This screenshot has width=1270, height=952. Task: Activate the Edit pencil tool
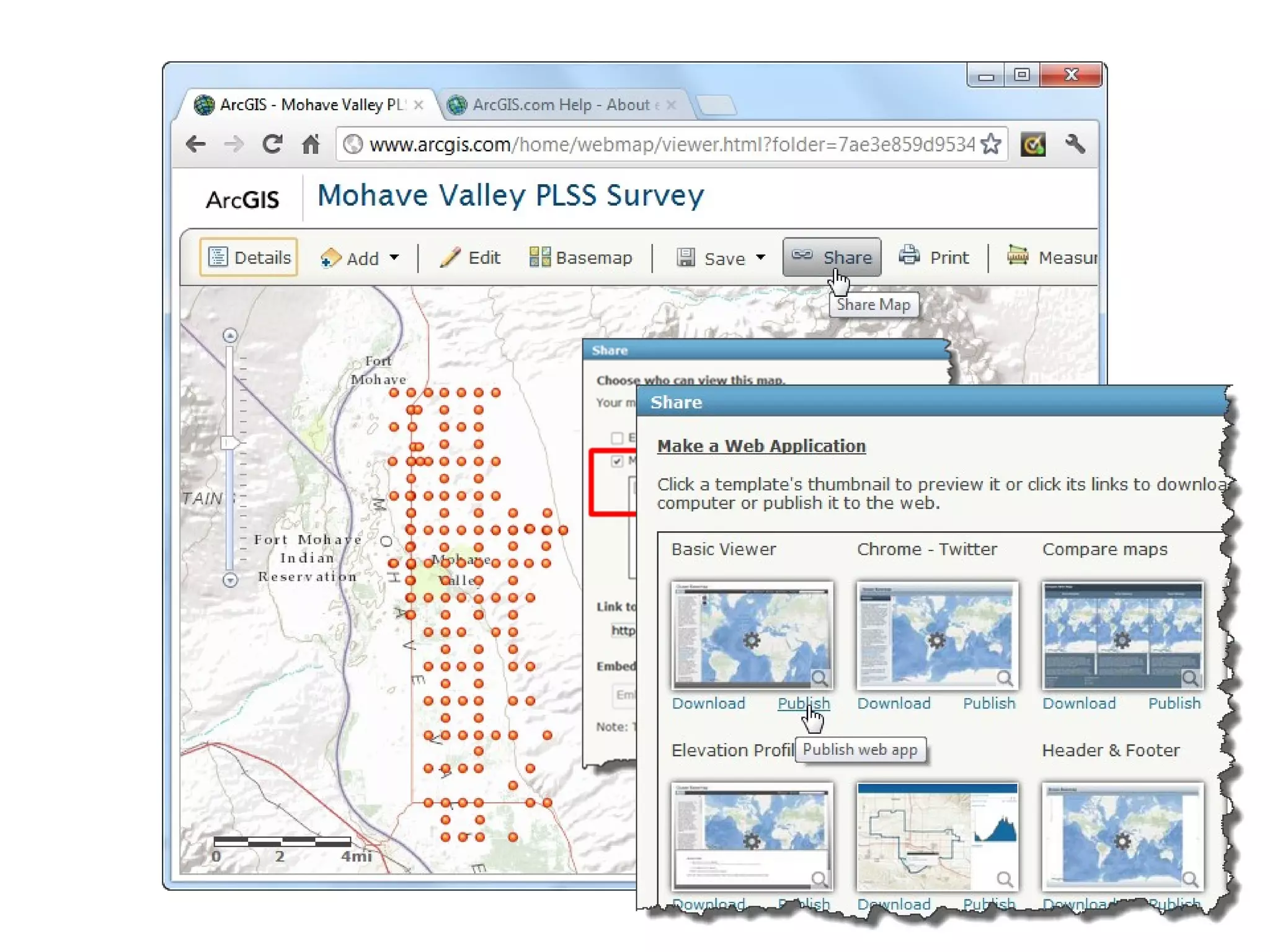(x=471, y=257)
